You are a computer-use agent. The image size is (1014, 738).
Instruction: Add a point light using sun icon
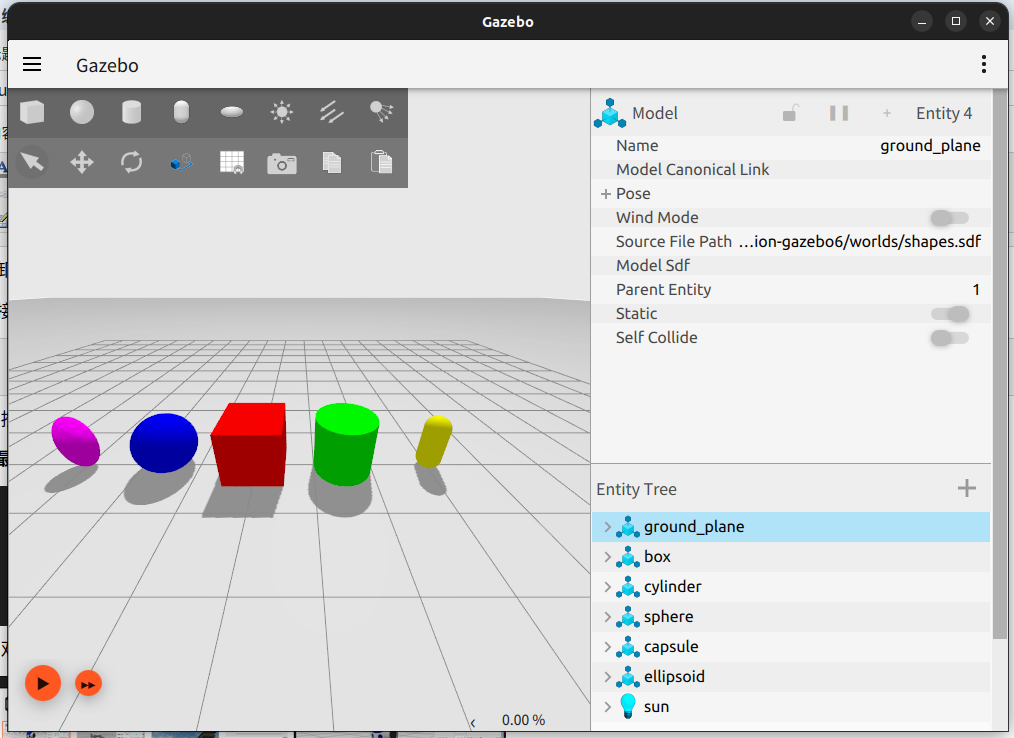[x=281, y=112]
